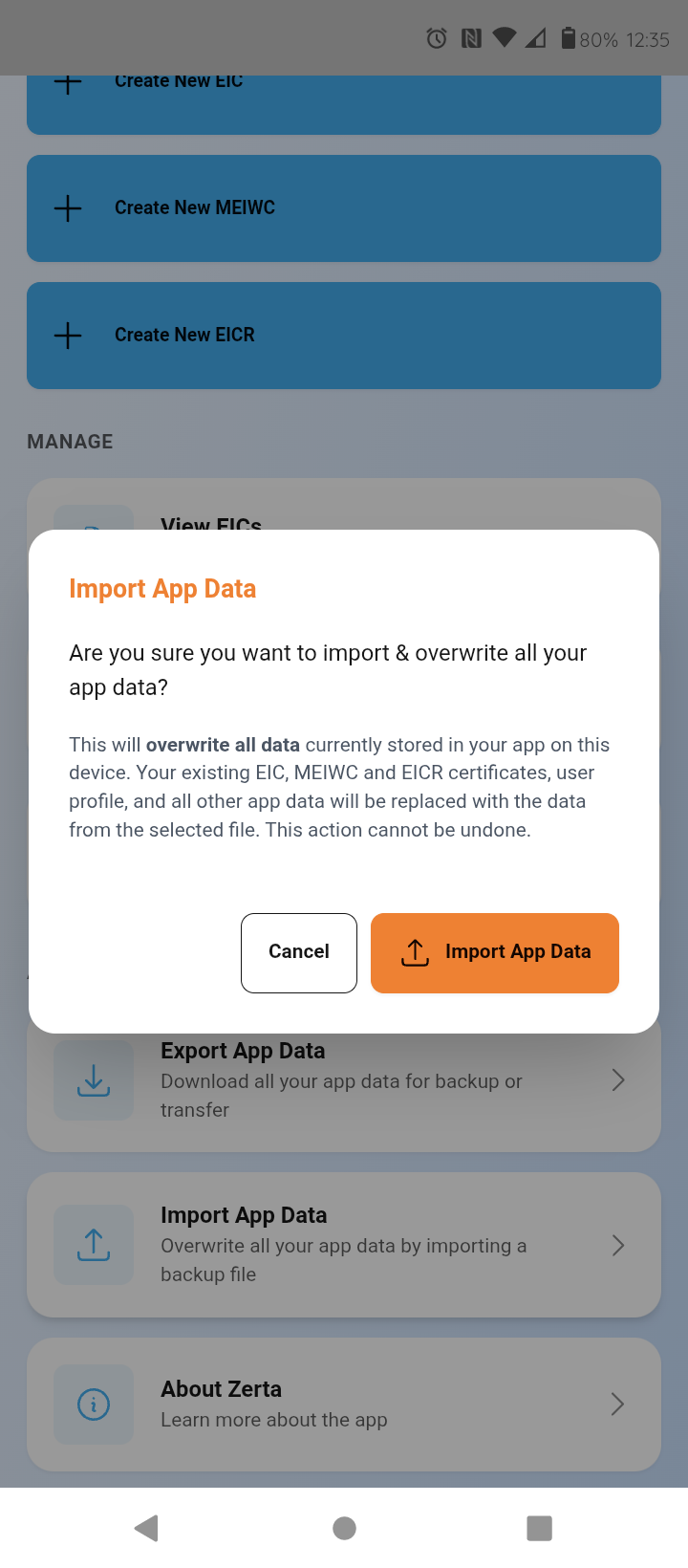
Task: Tap the View EICs row behind the dialog
Action: coord(344,509)
